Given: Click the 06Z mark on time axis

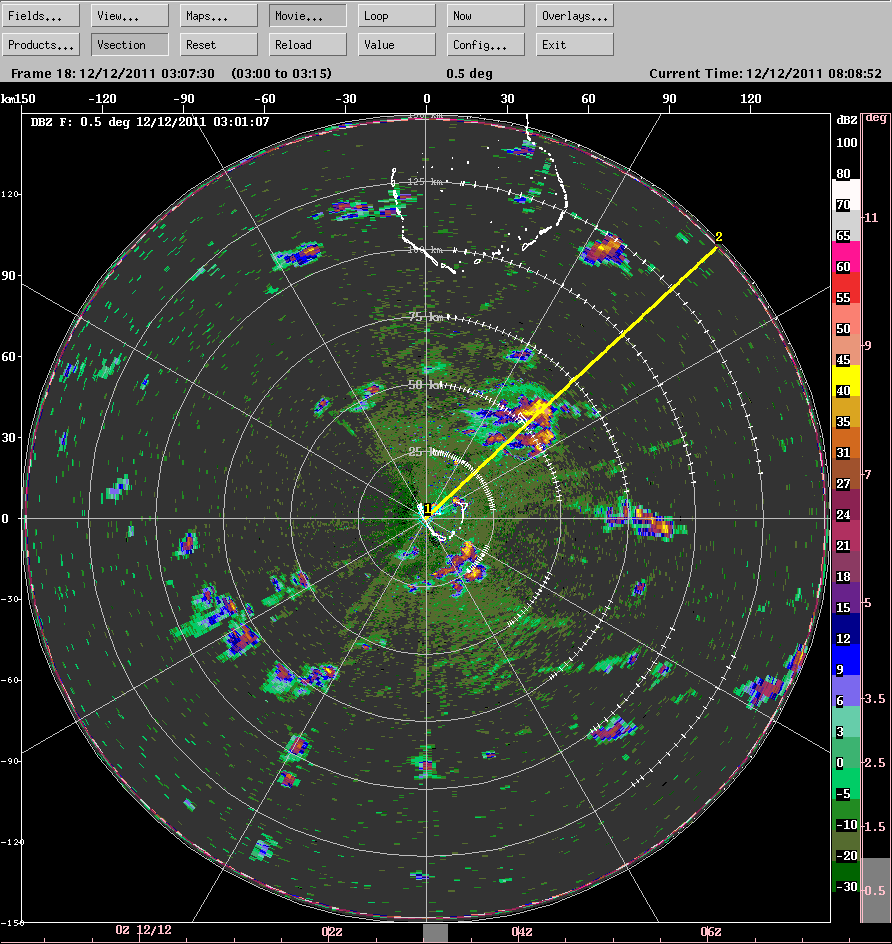Looking at the screenshot, I should pyautogui.click(x=711, y=931).
